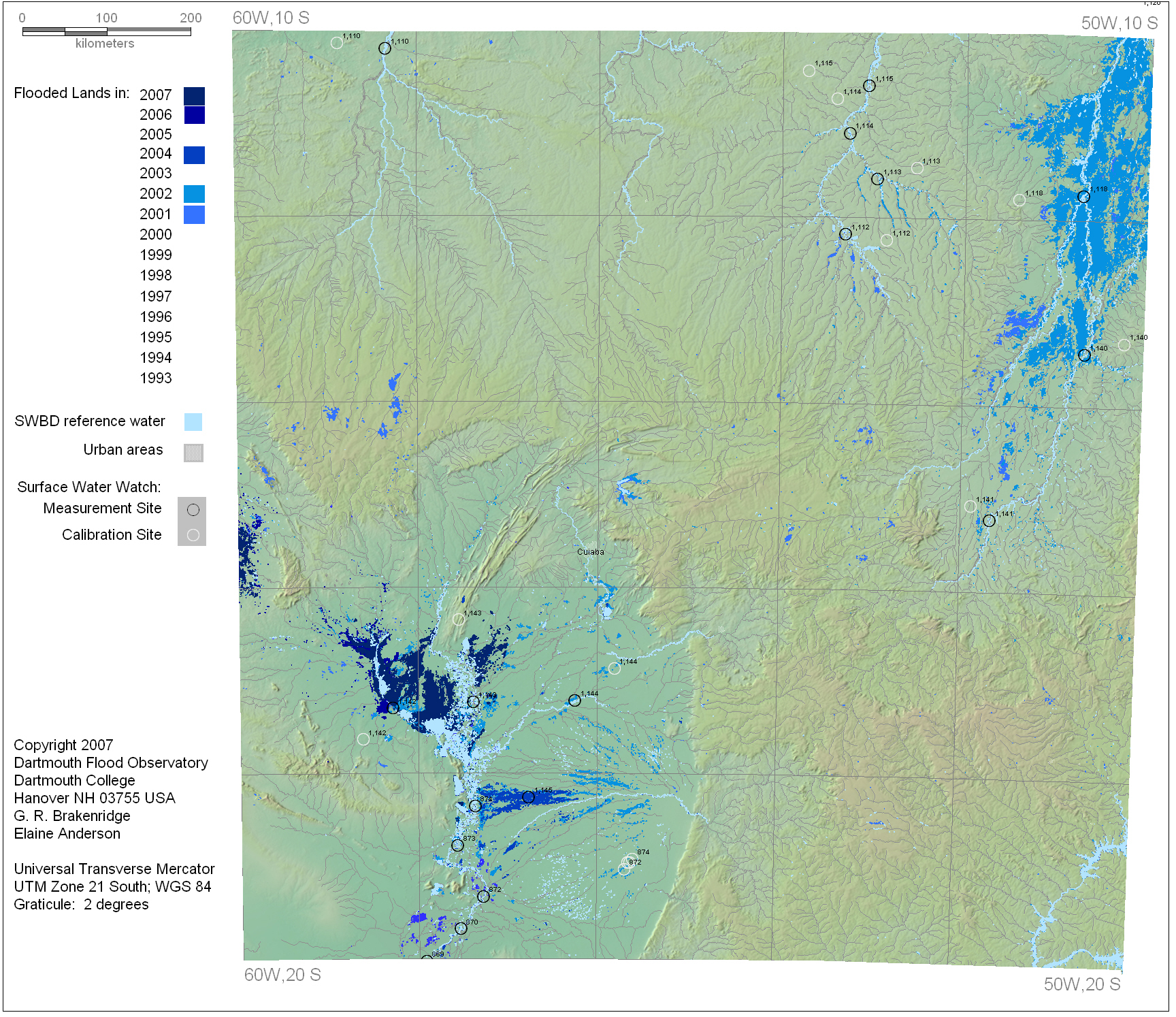Click the Dartmouth Flood Observatory text
This screenshot has width=1176, height=1017.
click(111, 763)
